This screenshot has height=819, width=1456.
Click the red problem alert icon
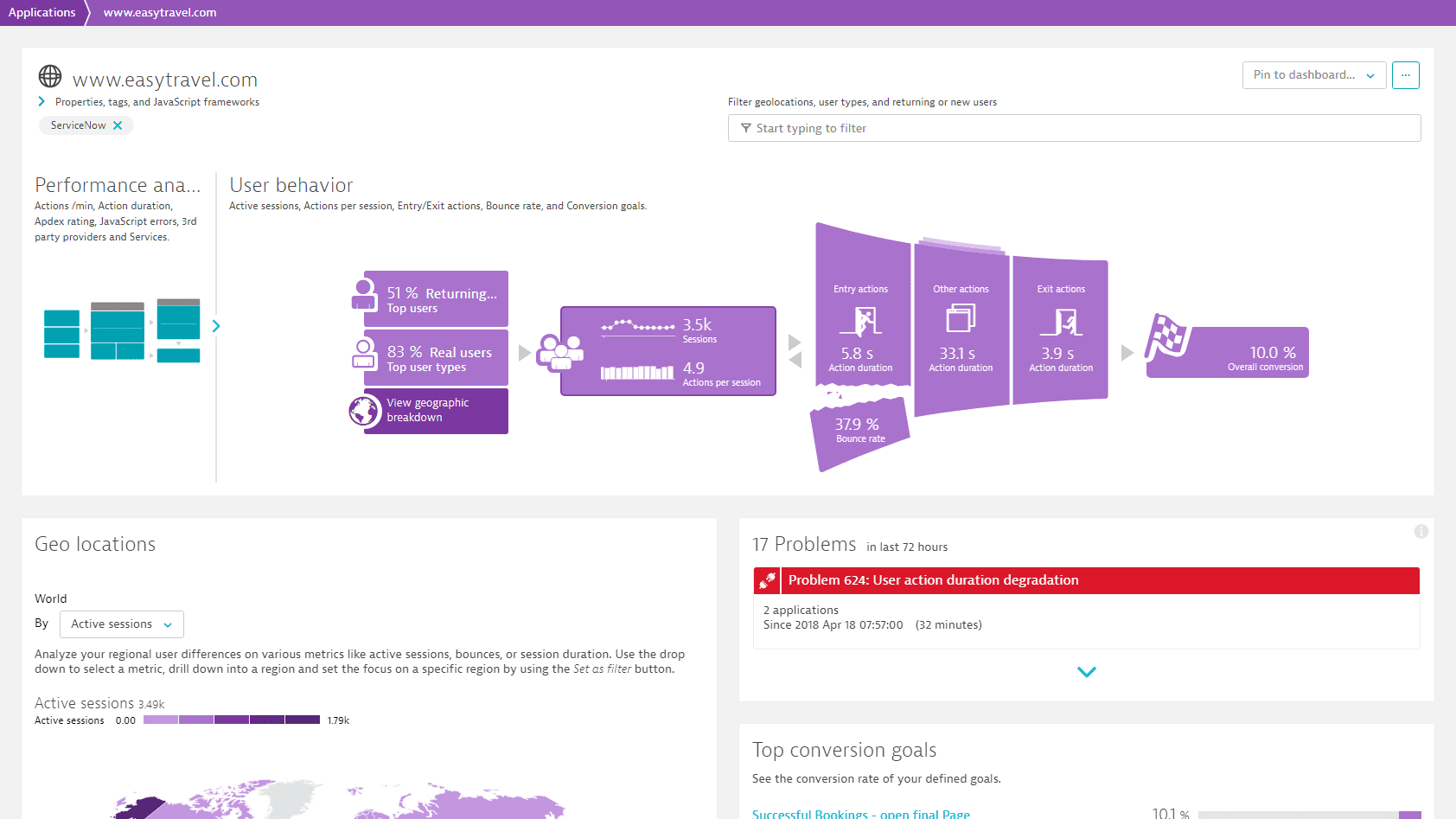(x=767, y=580)
